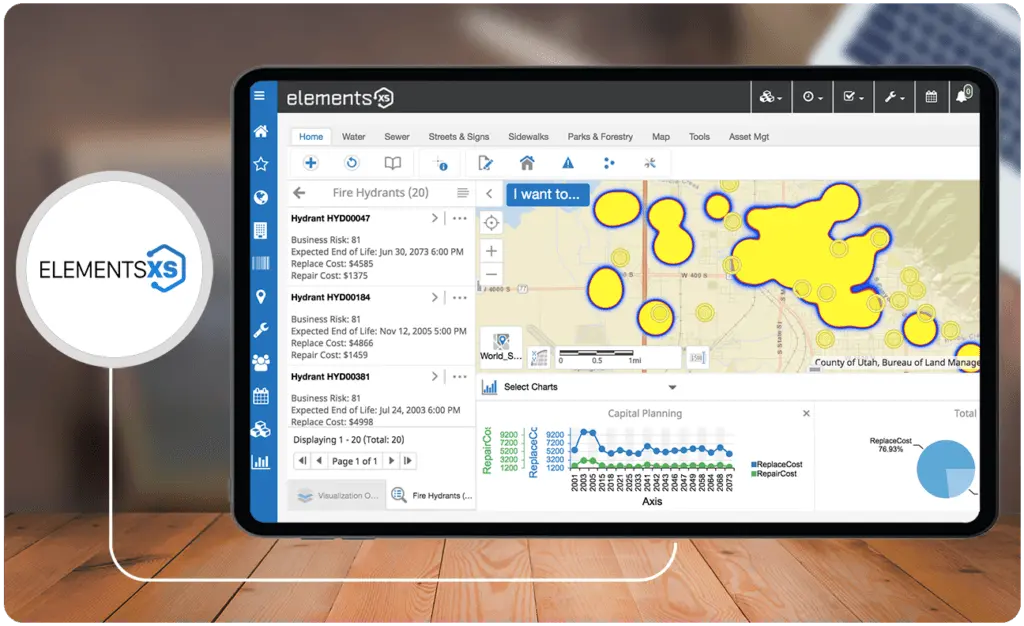Screen dimensions: 1024x626
Task: Open the calendar icon in the blue sidebar
Action: 261,396
